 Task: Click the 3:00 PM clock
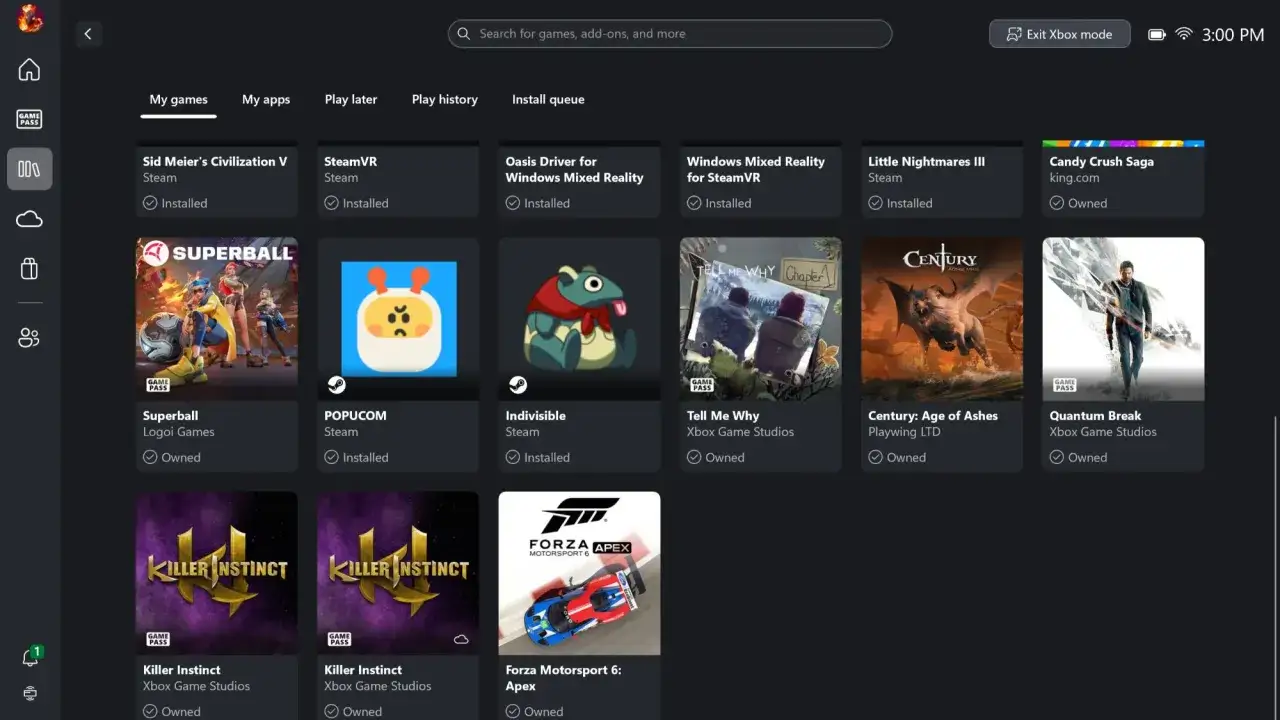[1233, 34]
